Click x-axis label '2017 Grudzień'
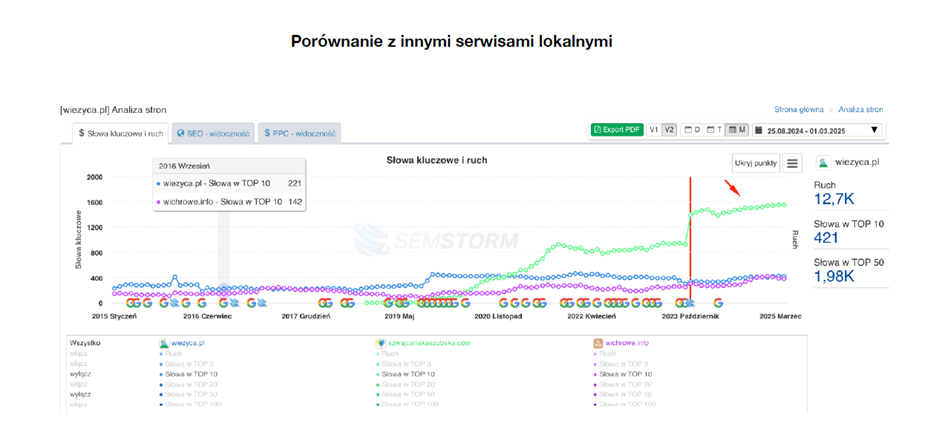Screen dimensions: 945x421 point(306,316)
